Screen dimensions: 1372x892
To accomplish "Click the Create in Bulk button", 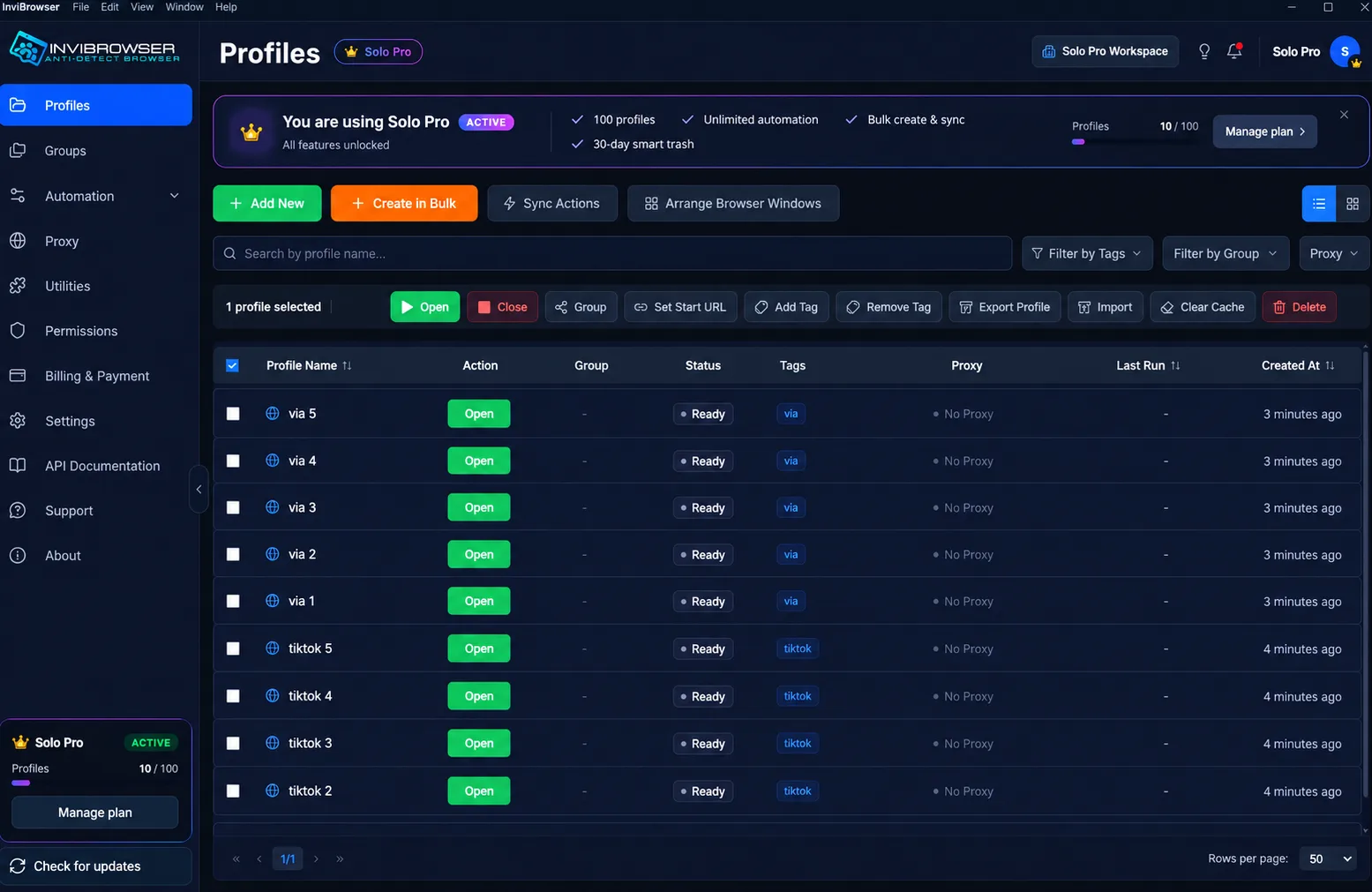I will [x=404, y=203].
